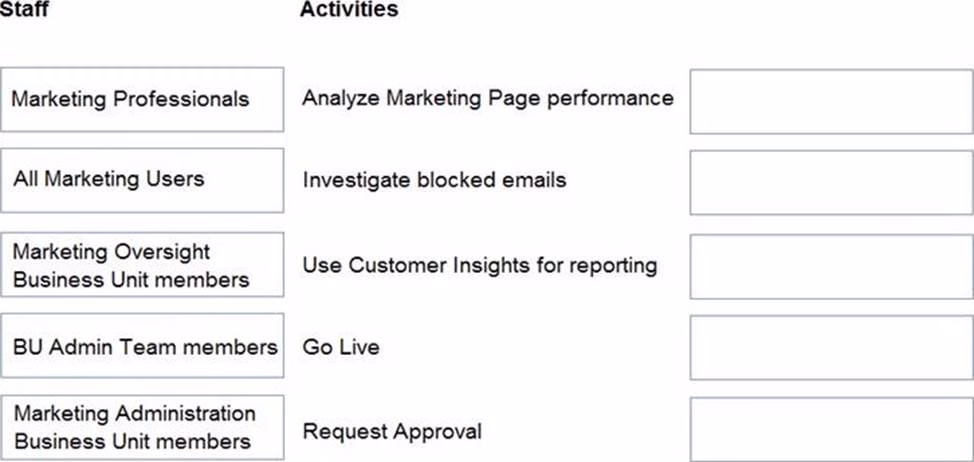Click the Activities column header
The image size is (974, 462).
click(x=348, y=10)
